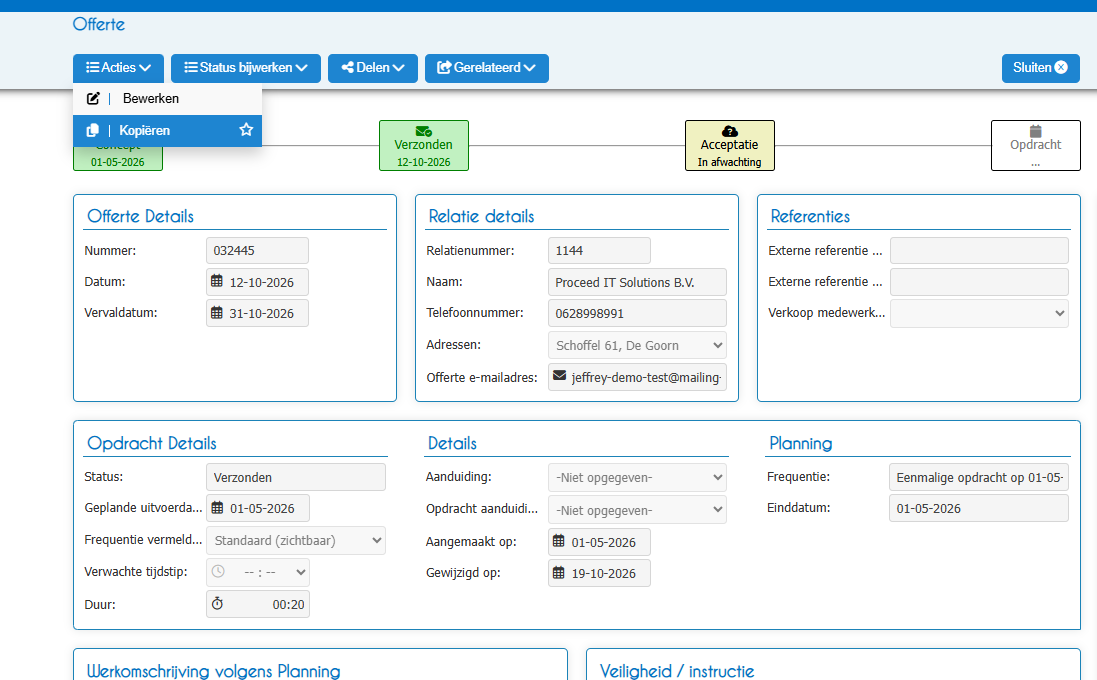Click the calendar icon for Geplande uitvoerdatum

[x=218, y=508]
